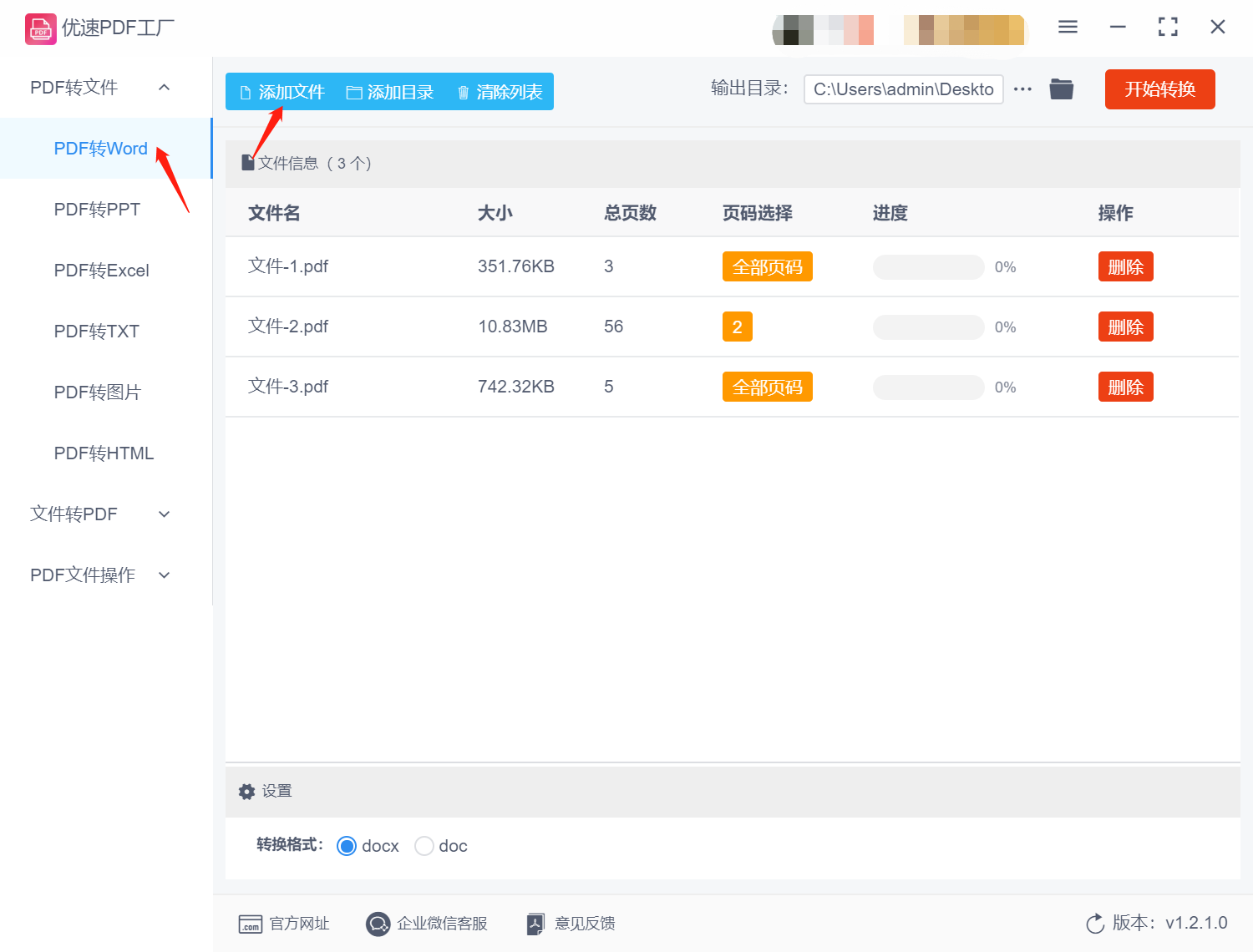This screenshot has width=1253, height=952.
Task: Click the size value 10.83MB
Action: [513, 327]
